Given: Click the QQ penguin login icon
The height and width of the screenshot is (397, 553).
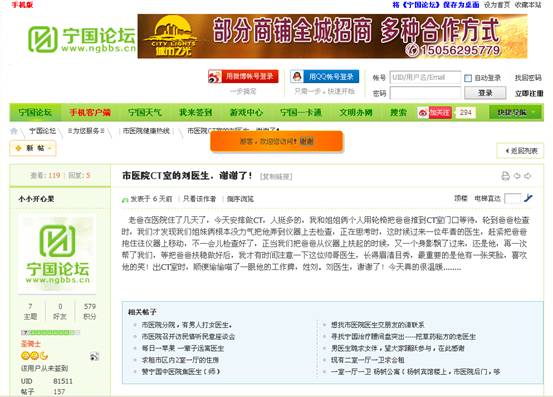Looking at the screenshot, I should (x=297, y=77).
